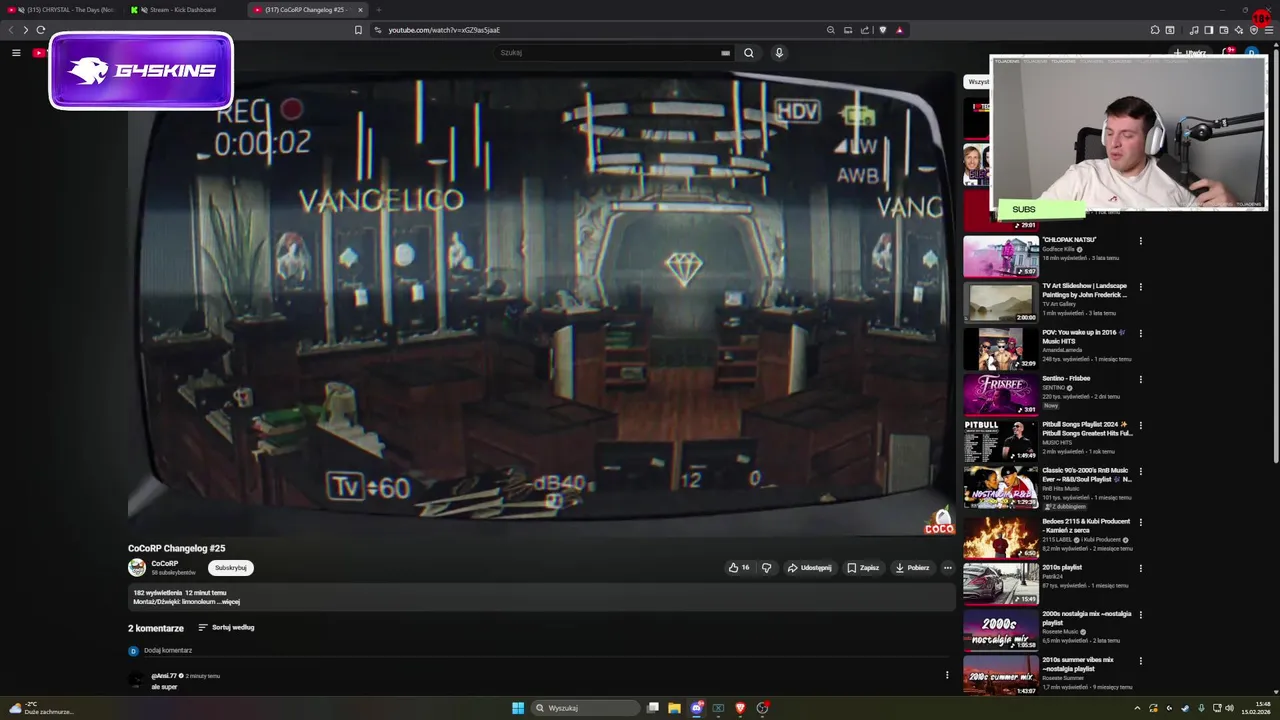Zoom out with address bar magnifier icon
The image size is (1280, 720).
830,30
